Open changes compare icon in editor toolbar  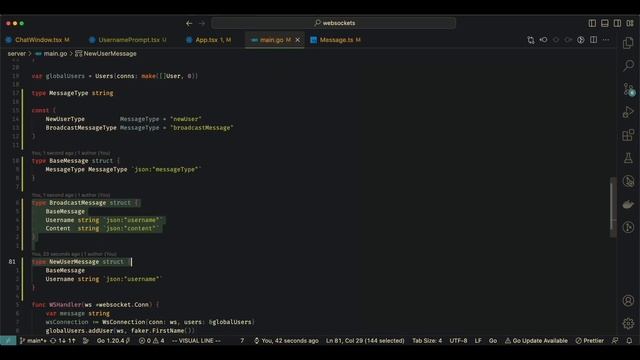[x=531, y=40]
